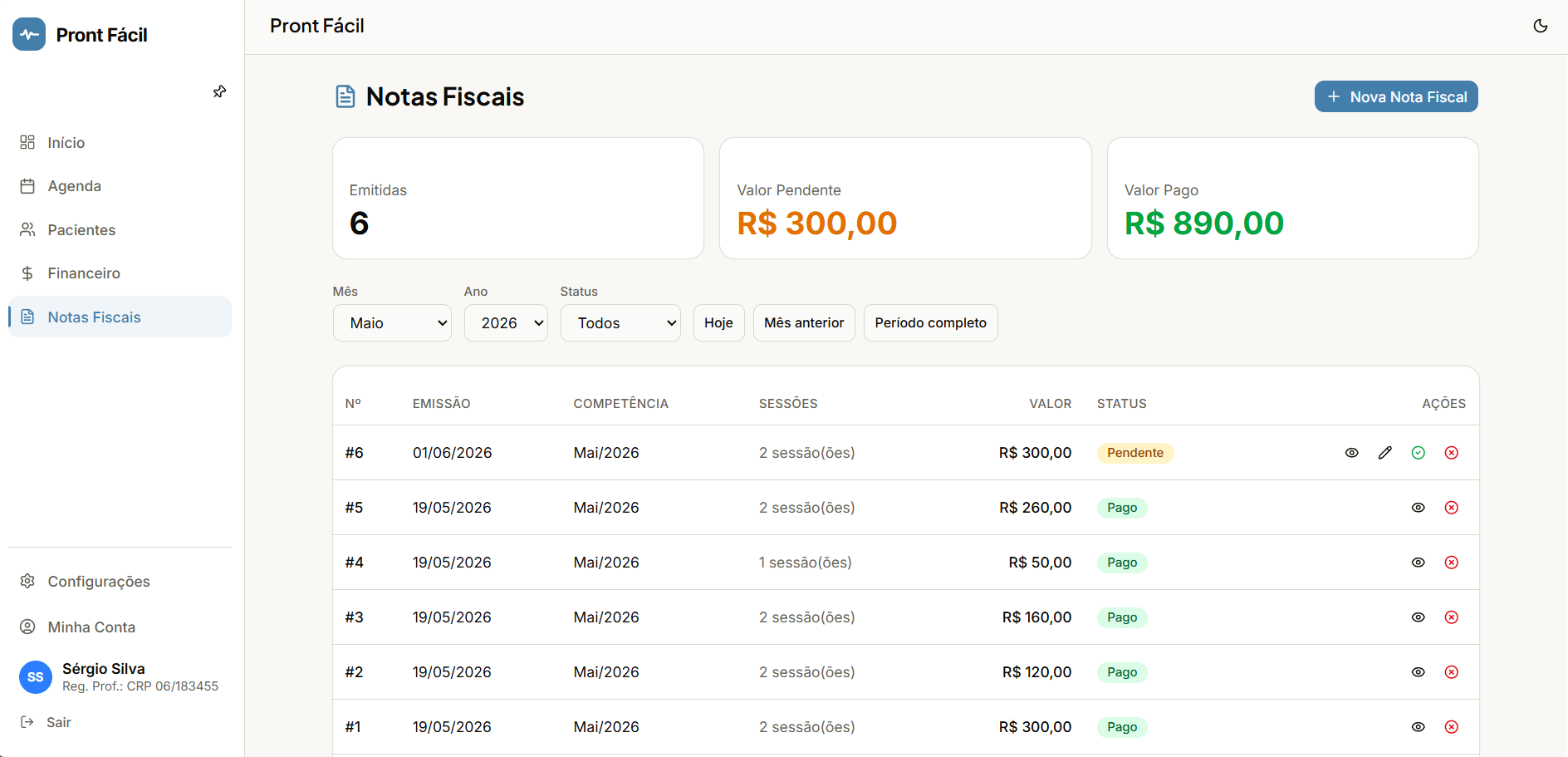The height and width of the screenshot is (757, 1568).
Task: Click the VALOR column header
Action: (x=1051, y=404)
